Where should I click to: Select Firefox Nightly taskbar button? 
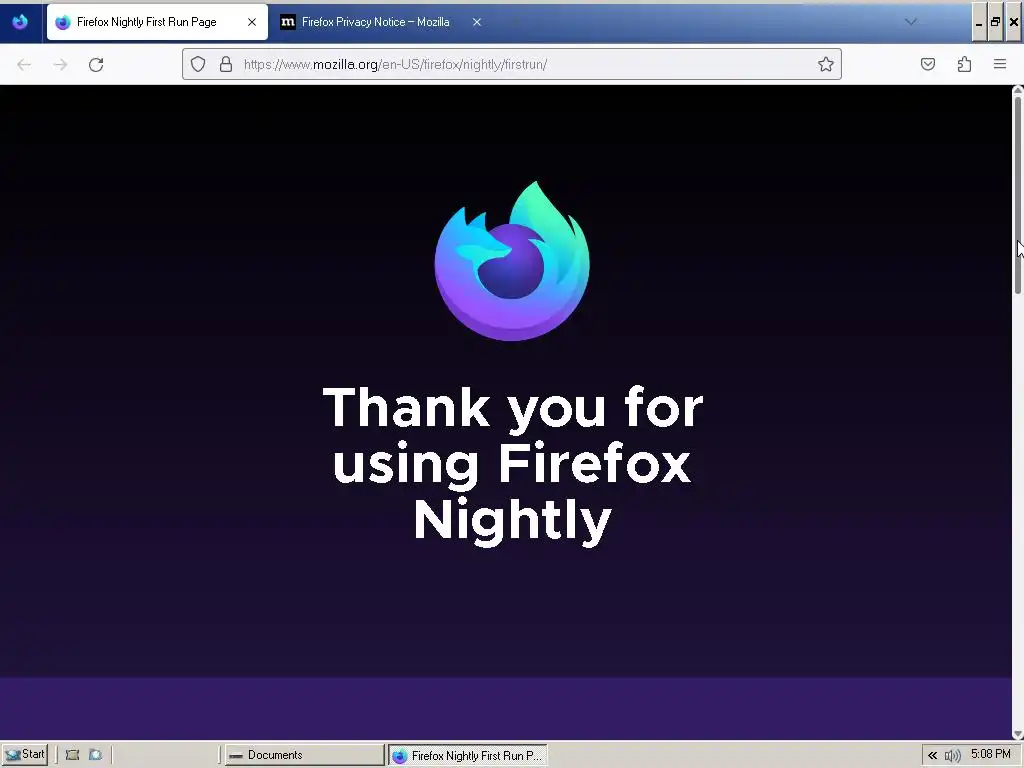(x=468, y=756)
